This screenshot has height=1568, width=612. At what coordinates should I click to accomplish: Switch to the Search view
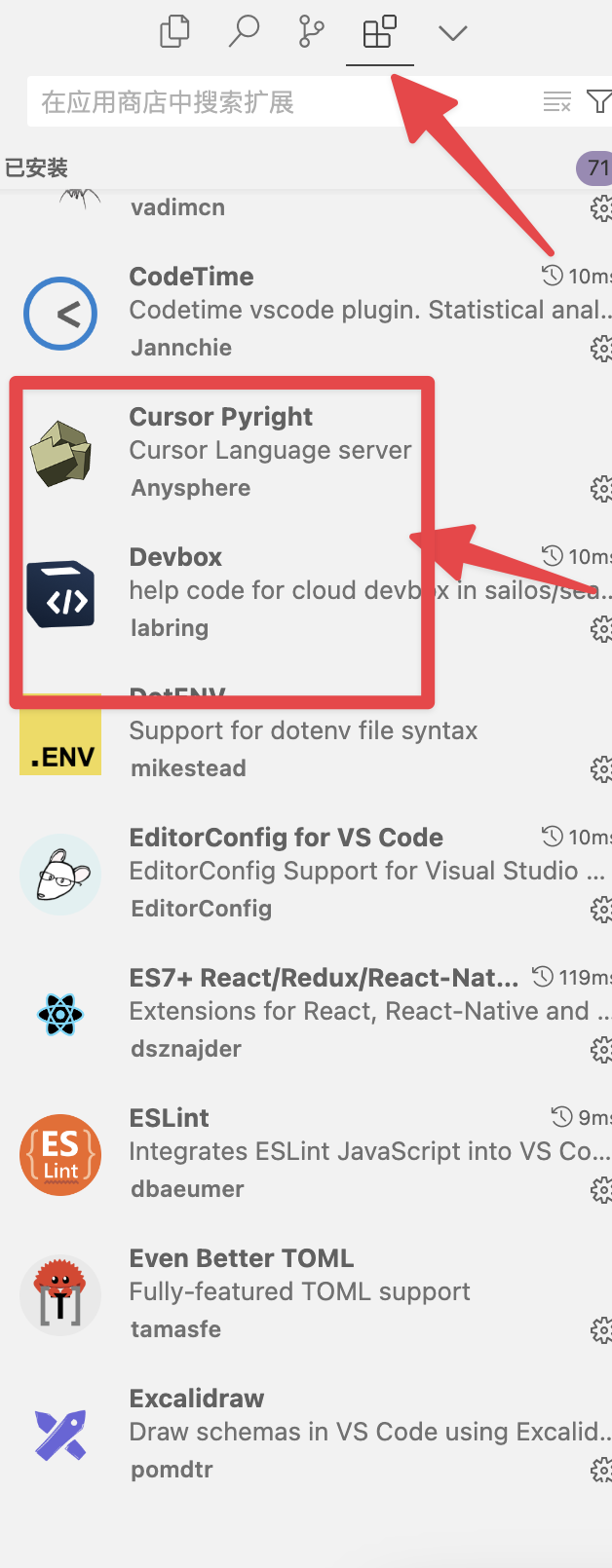(x=243, y=32)
